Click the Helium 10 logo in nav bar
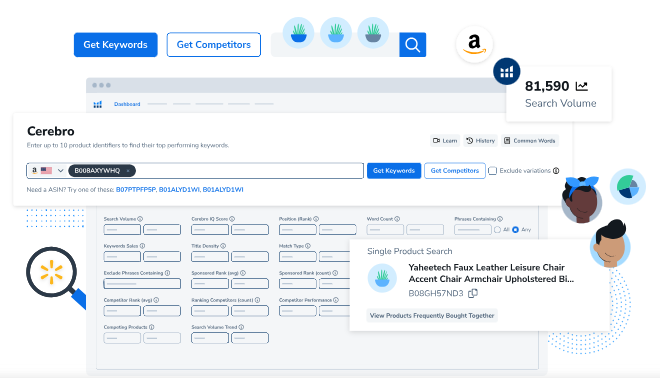The height and width of the screenshot is (391, 660). 98,104
